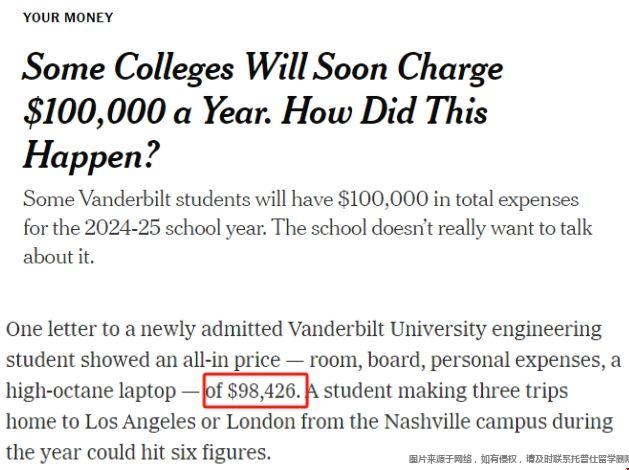This screenshot has width=629, height=470.
Task: Click 'about it.' ending the subheading
Action: pyautogui.click(x=59, y=257)
